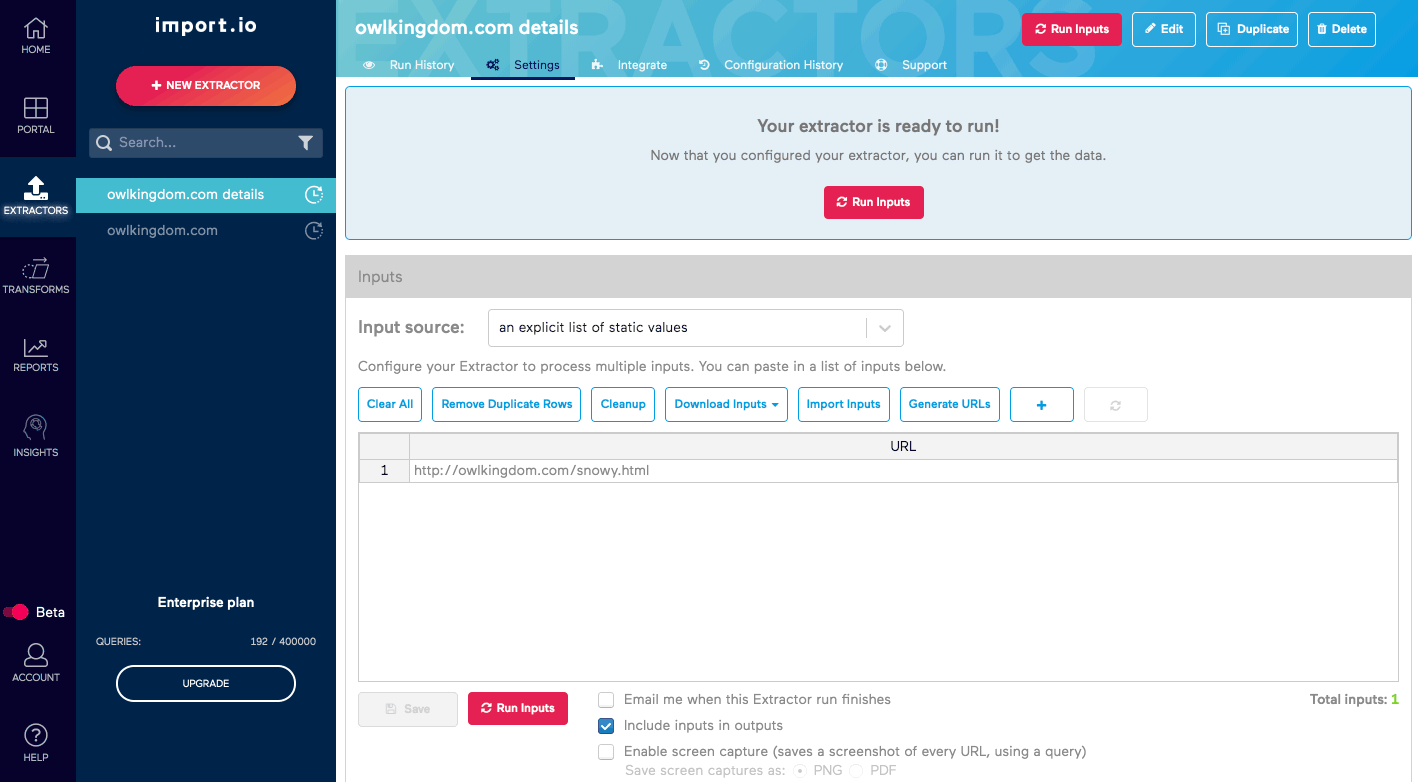The image size is (1418, 782).
Task: Click the Upgrade button
Action: [205, 683]
